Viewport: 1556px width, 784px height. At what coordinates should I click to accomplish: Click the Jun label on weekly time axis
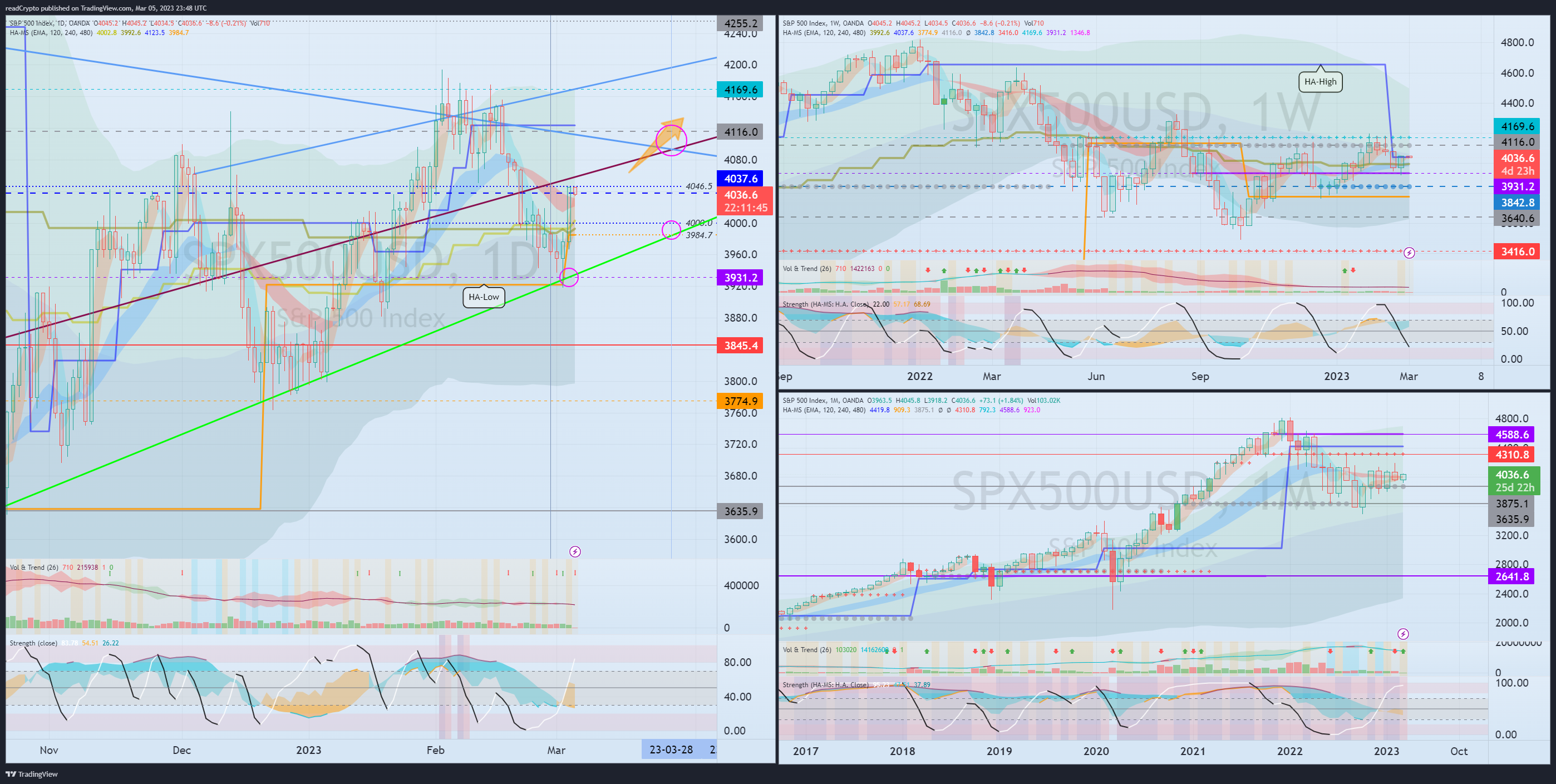1096,376
